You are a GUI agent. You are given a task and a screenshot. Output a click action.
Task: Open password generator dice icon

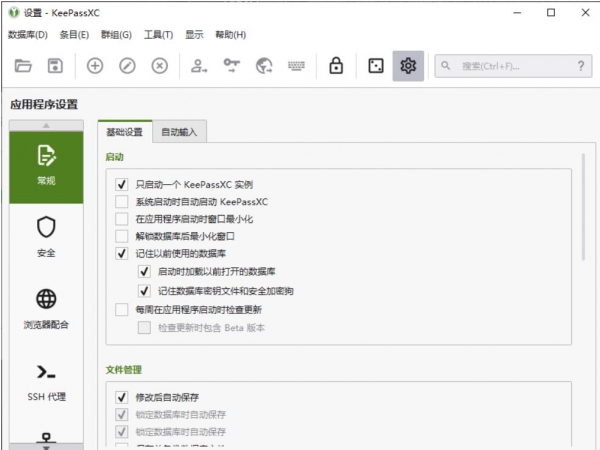tap(376, 66)
